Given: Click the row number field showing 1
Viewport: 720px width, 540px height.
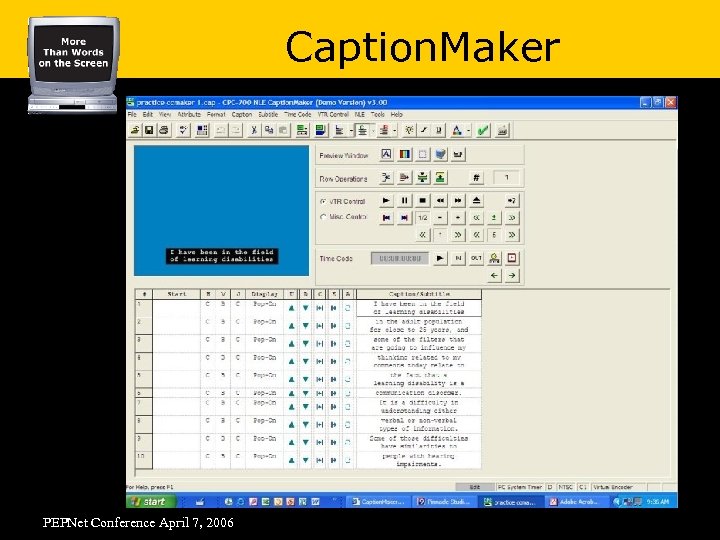Looking at the screenshot, I should click(506, 177).
